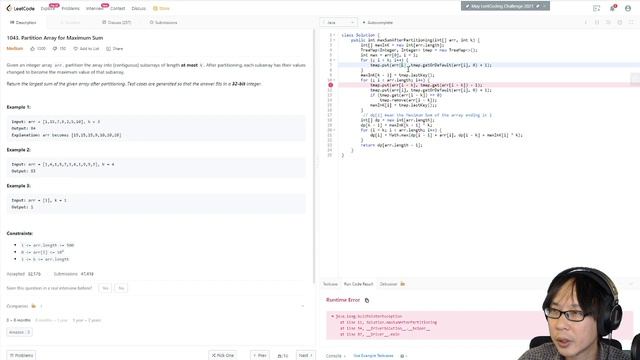Click the Amazon company tag
This screenshot has height=360, width=640.
click(19, 332)
